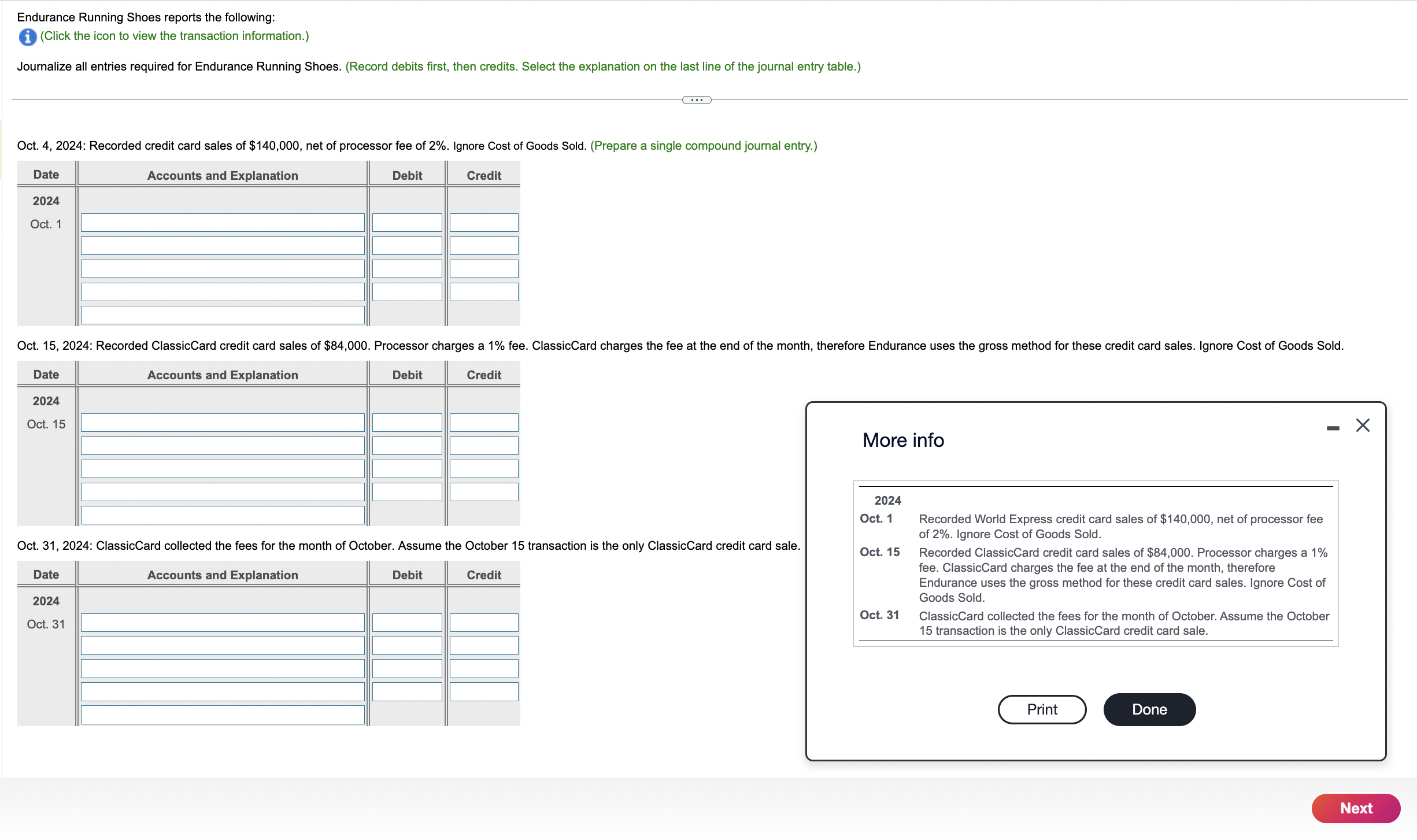This screenshot has width=1417, height=840.
Task: Expand the ellipsis divider handle
Action: (696, 100)
